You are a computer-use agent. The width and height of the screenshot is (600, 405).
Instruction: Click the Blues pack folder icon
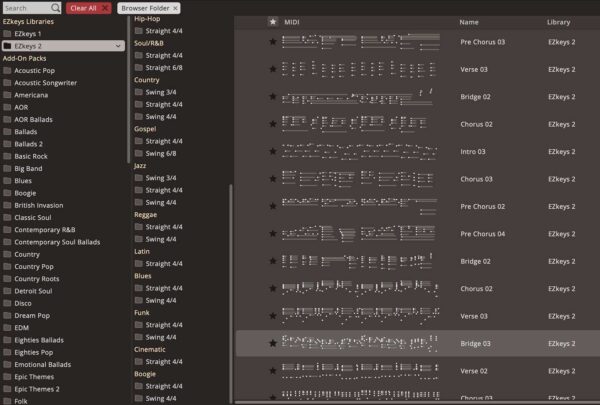[x=7, y=181]
